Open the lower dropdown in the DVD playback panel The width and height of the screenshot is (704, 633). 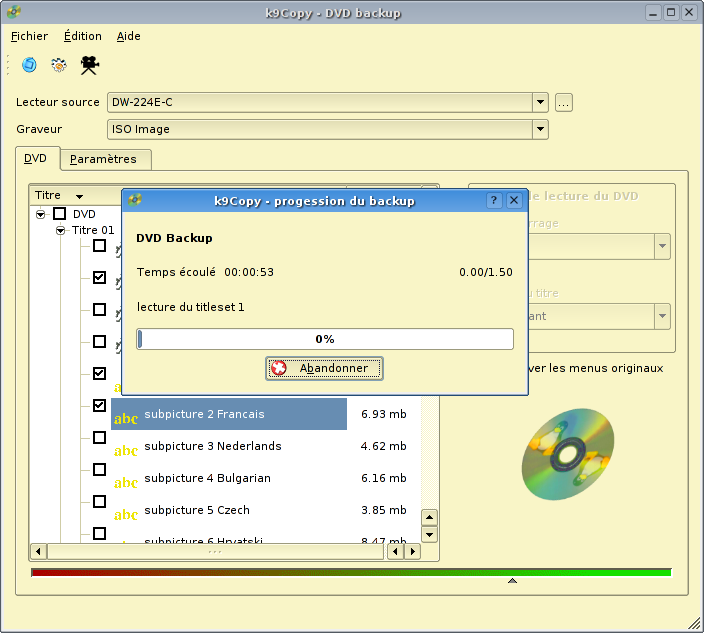(662, 316)
